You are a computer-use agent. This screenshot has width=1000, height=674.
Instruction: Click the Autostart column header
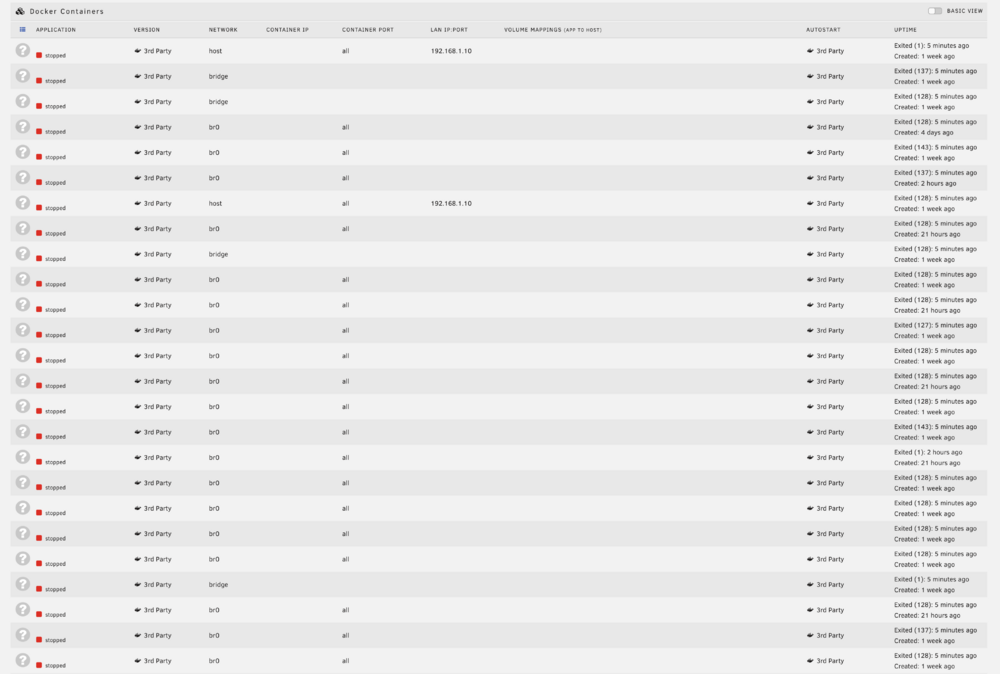click(823, 30)
